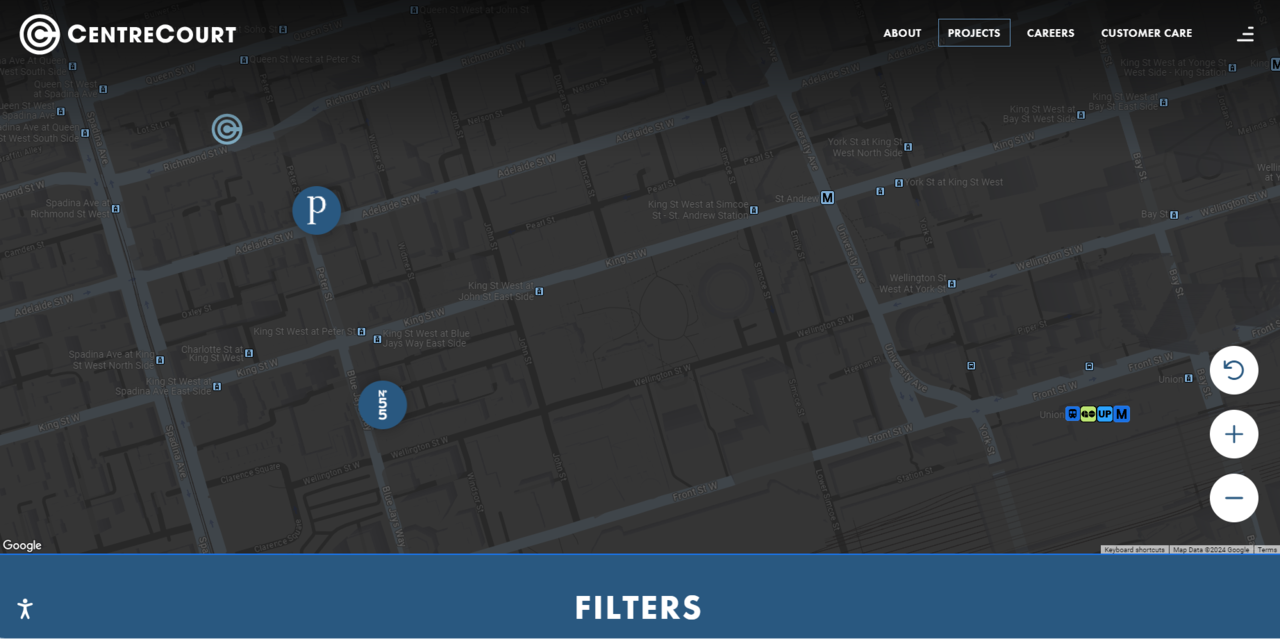The width and height of the screenshot is (1280, 639).
Task: Open Customer Care page
Action: (1146, 33)
